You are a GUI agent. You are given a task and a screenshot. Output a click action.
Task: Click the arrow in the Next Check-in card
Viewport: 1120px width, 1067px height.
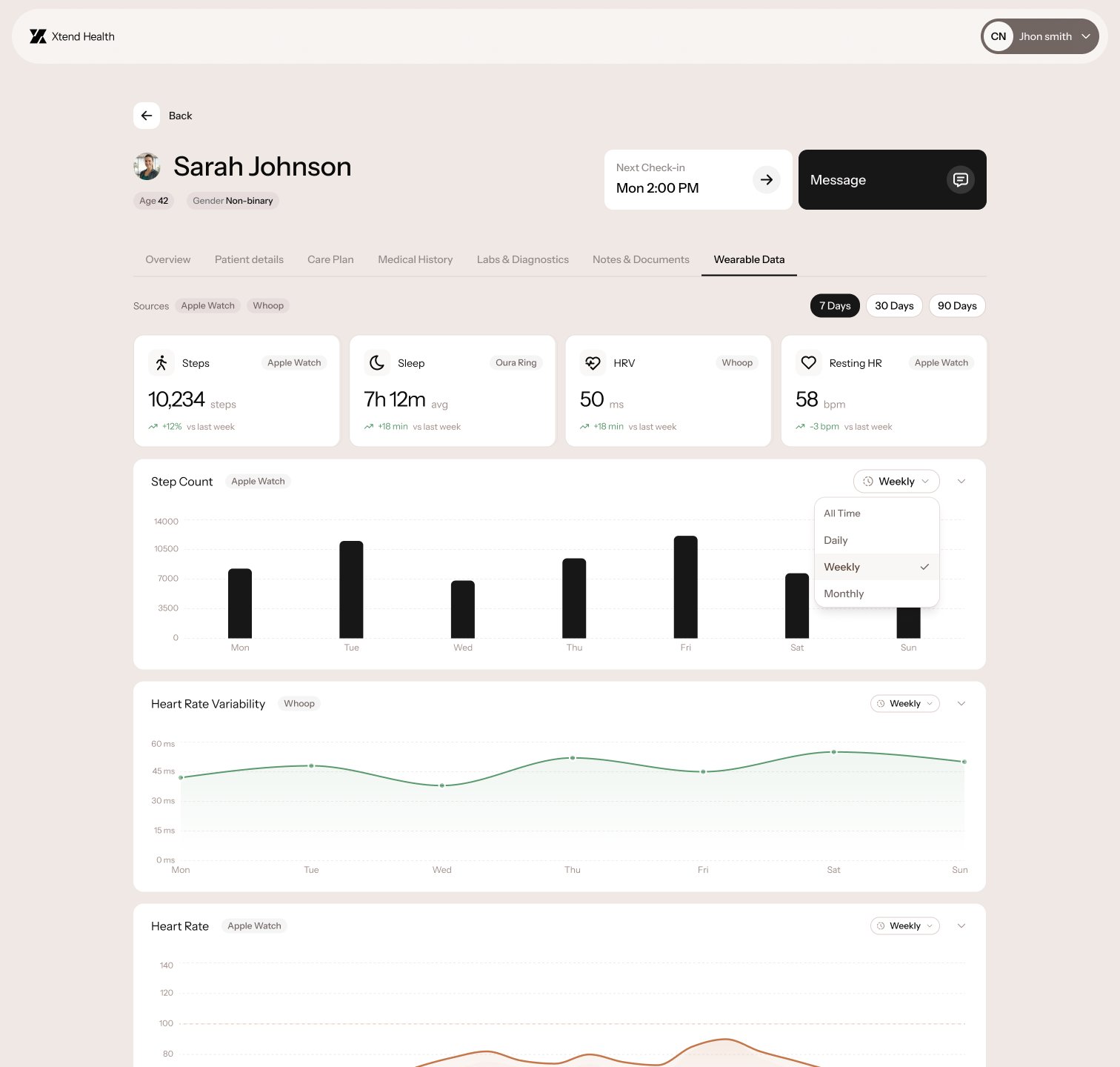(x=767, y=179)
